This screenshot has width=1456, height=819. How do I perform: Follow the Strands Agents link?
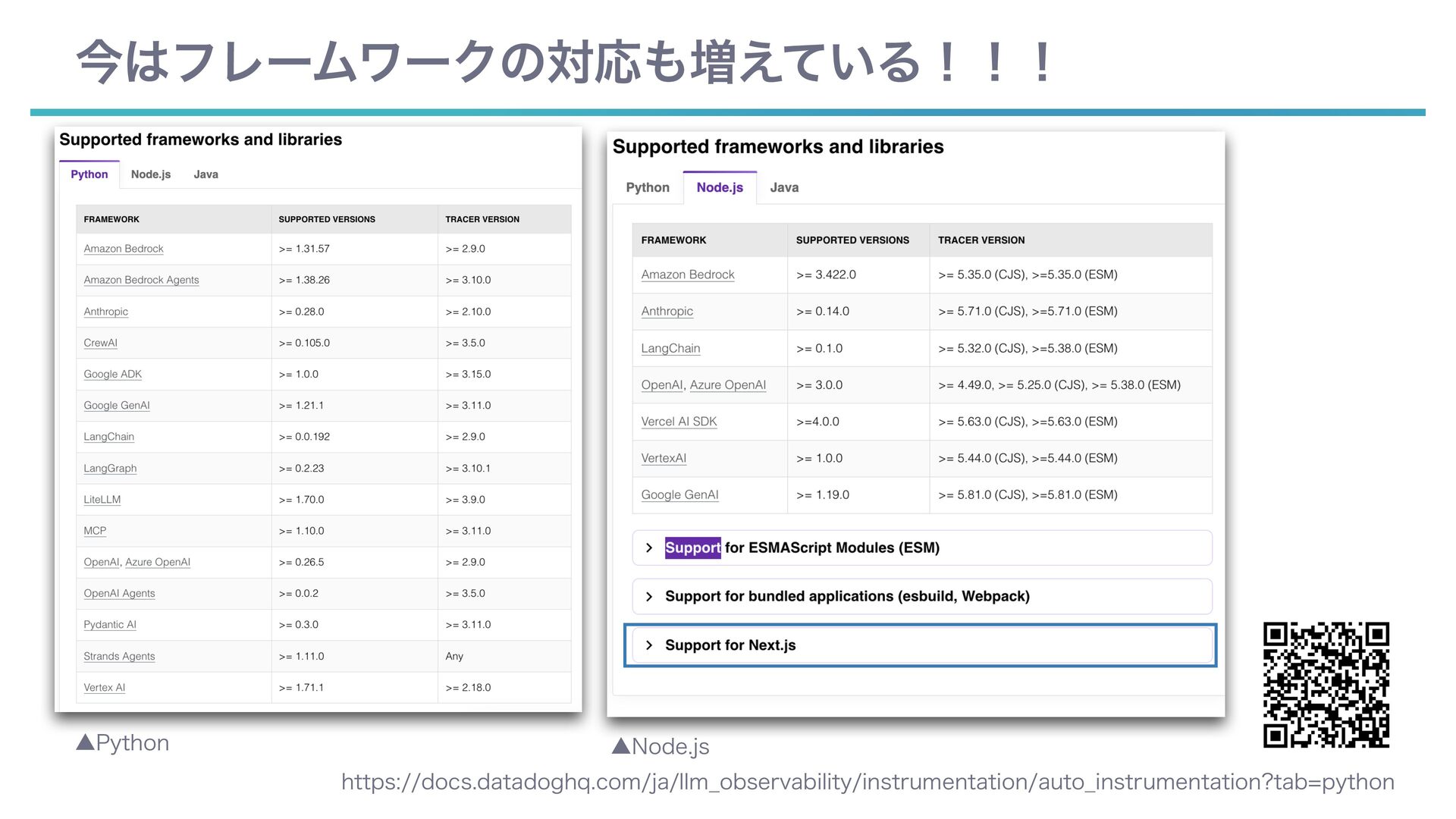tap(119, 656)
